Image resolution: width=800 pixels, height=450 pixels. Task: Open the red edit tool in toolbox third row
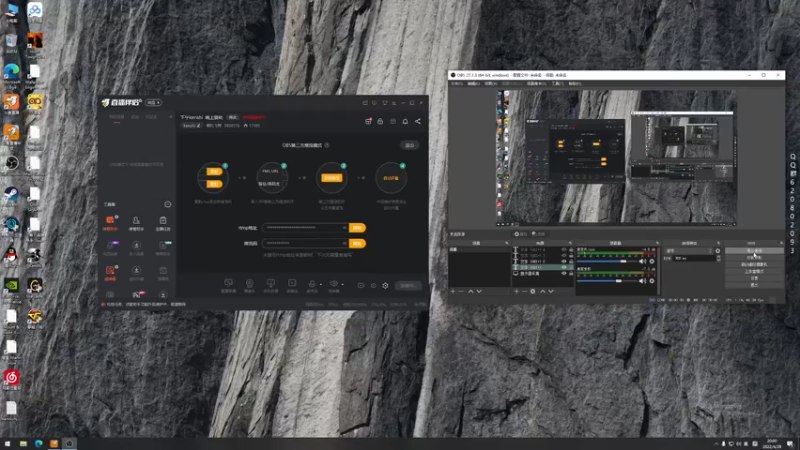click(x=110, y=270)
